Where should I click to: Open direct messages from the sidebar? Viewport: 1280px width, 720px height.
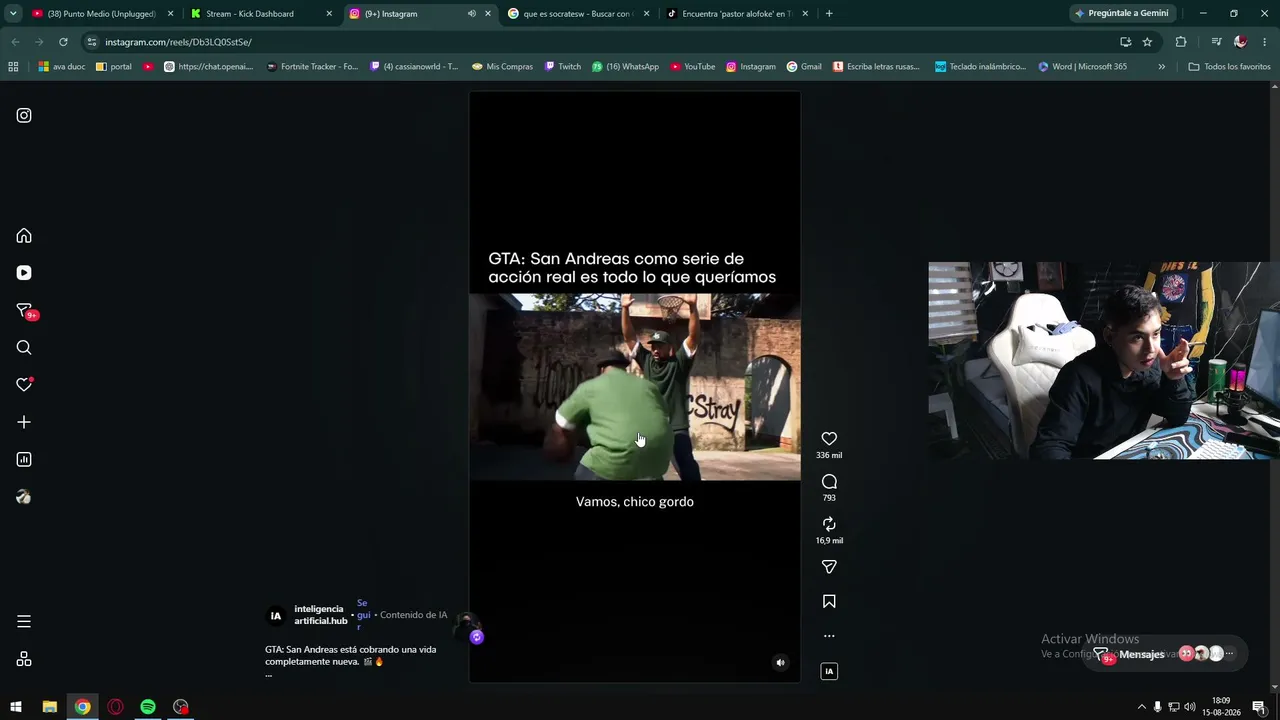(x=25, y=311)
